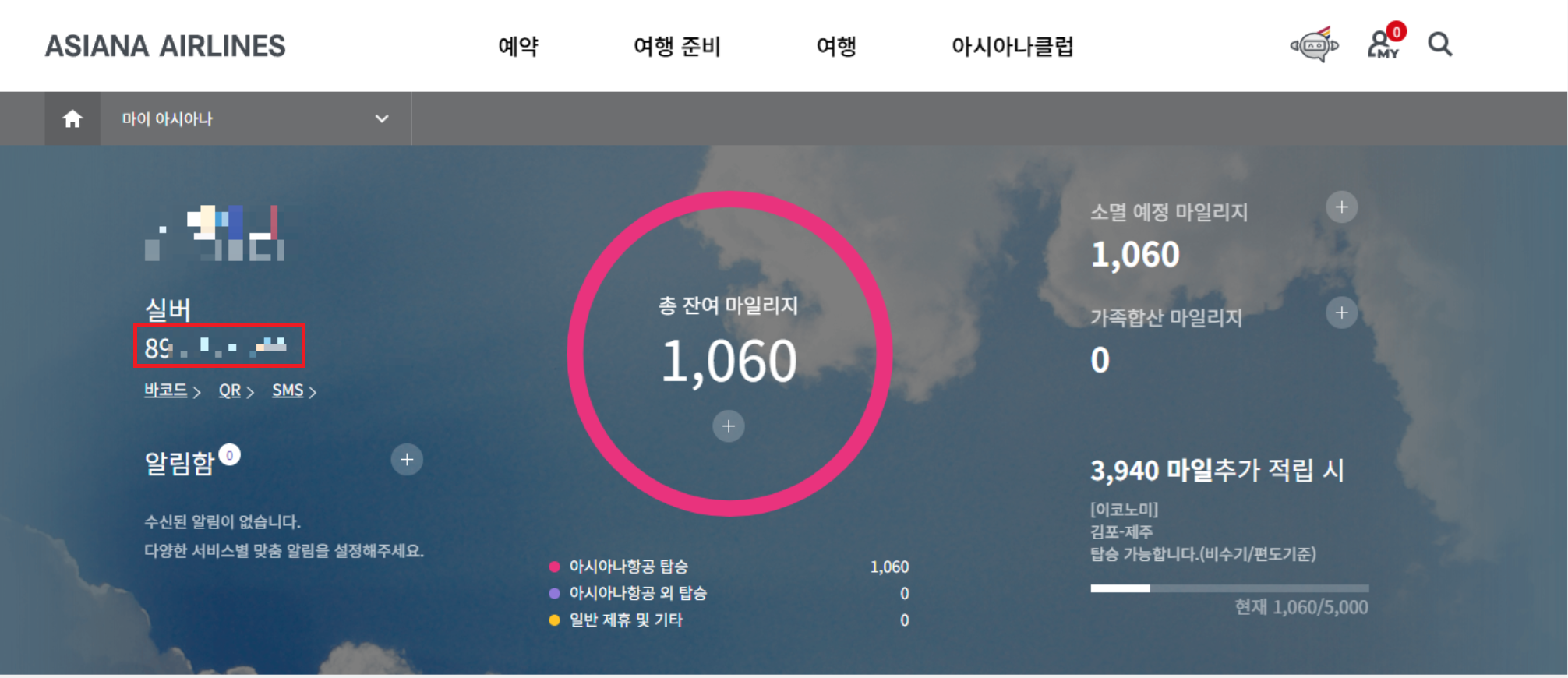Click the 알림함 notification count badge
1568x678 pixels.
point(229,454)
